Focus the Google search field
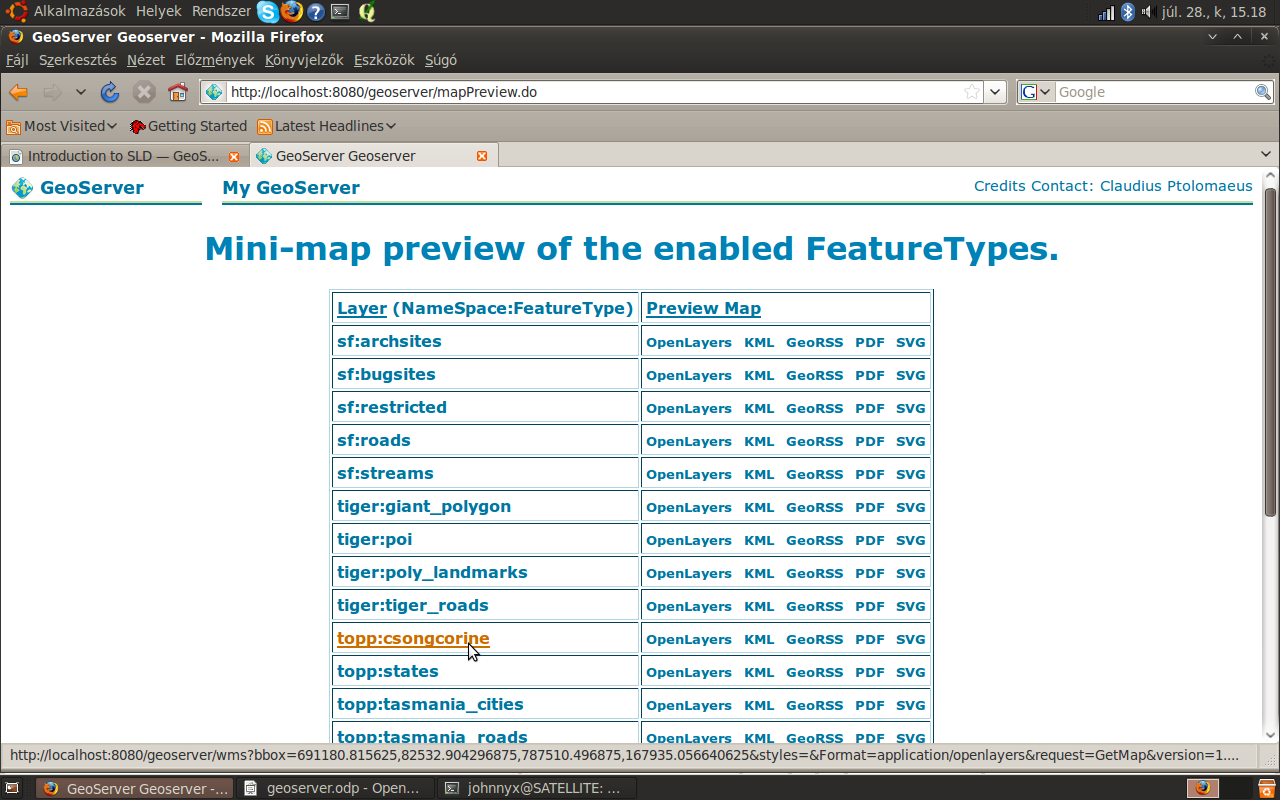 click(x=1155, y=92)
